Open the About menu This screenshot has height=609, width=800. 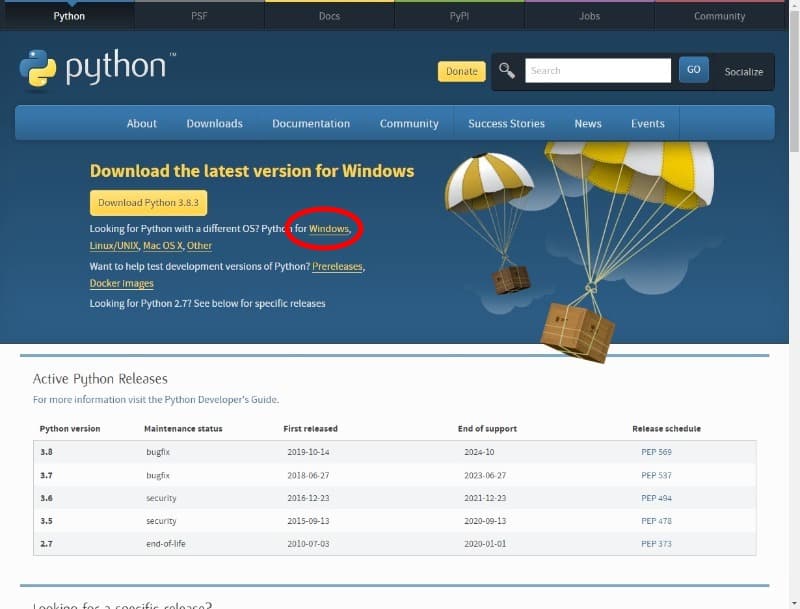tap(142, 123)
